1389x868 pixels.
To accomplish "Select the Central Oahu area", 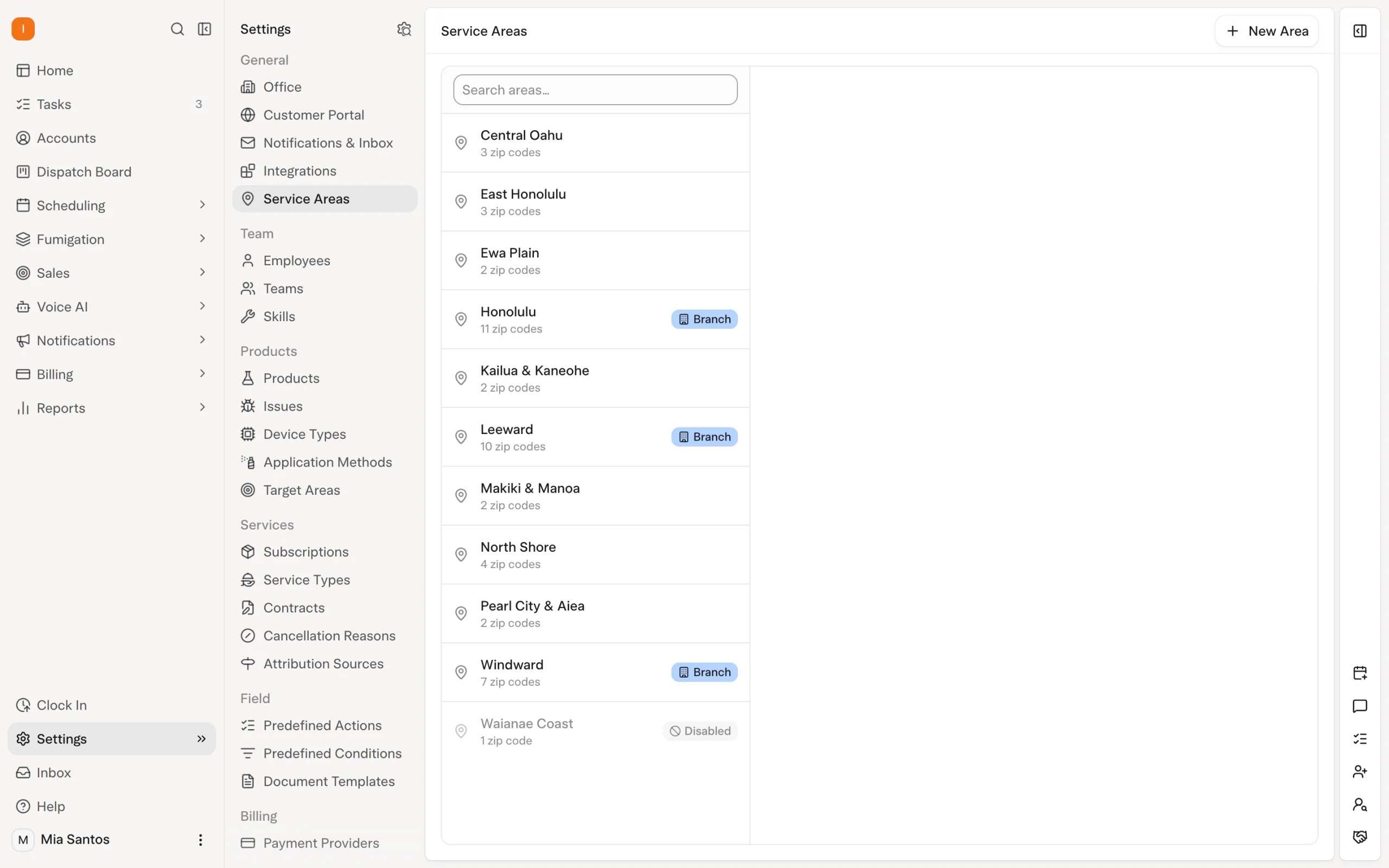I will click(595, 143).
